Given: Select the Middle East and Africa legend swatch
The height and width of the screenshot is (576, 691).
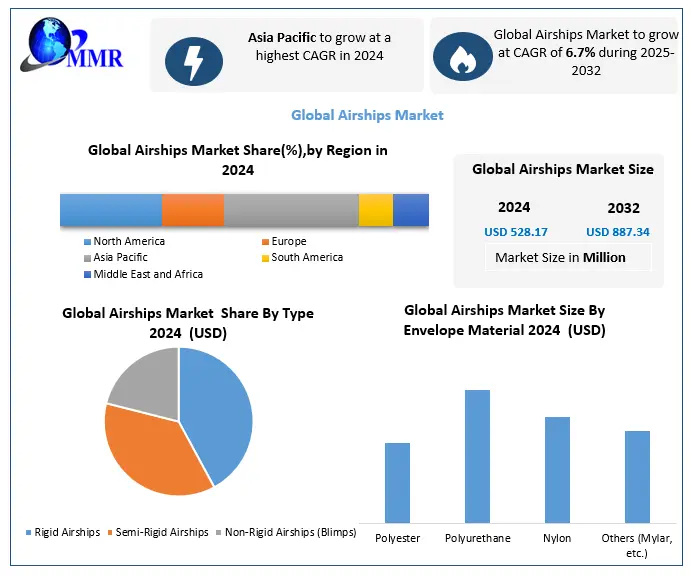Looking at the screenshot, I should [87, 274].
